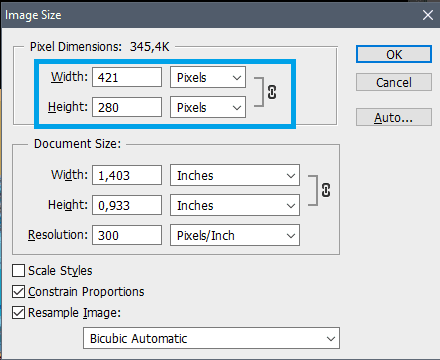The height and width of the screenshot is (360, 440).
Task: Close the Image Size dialog
Action: click(428, 15)
